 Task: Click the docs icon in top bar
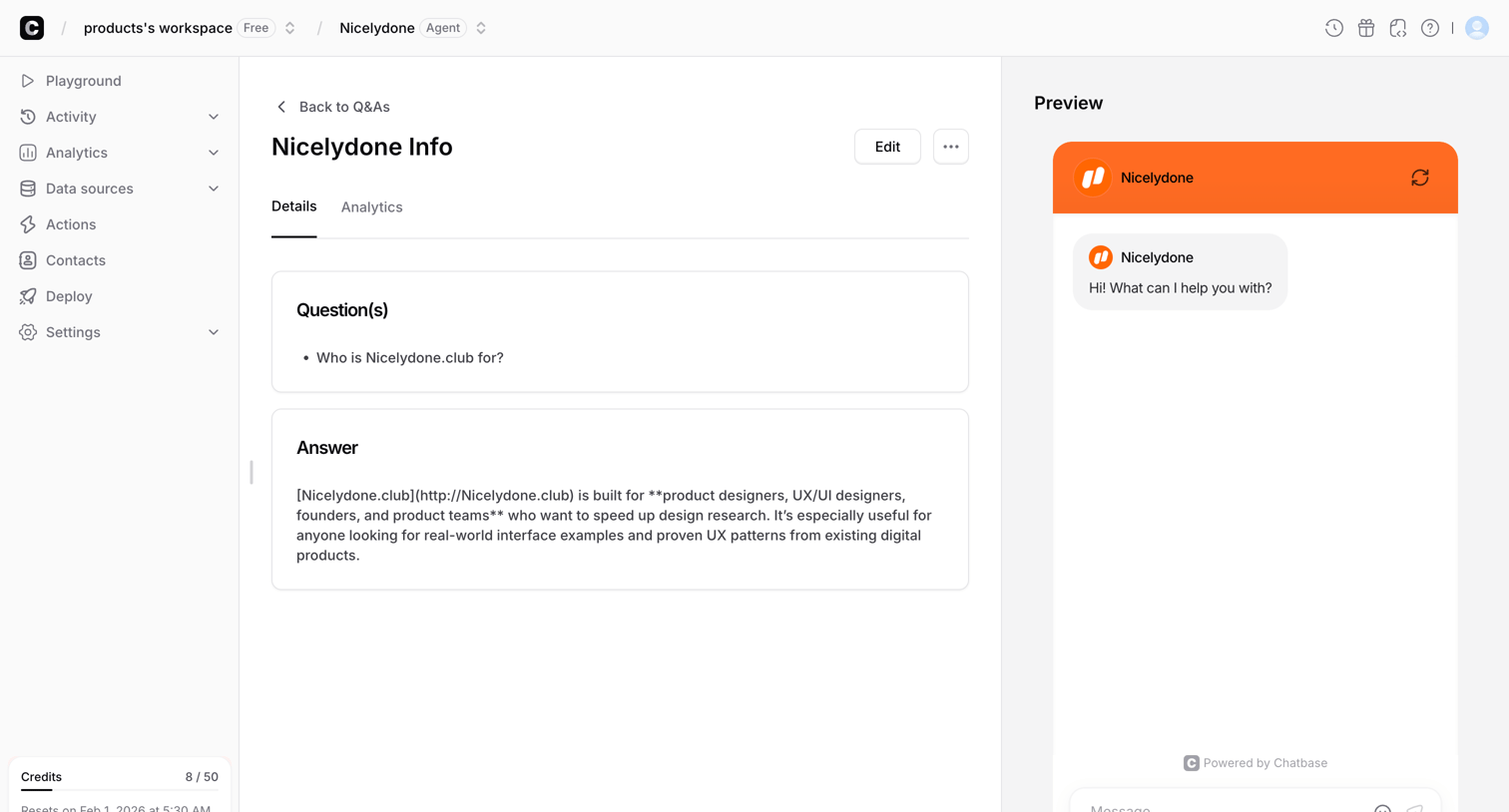[1397, 28]
